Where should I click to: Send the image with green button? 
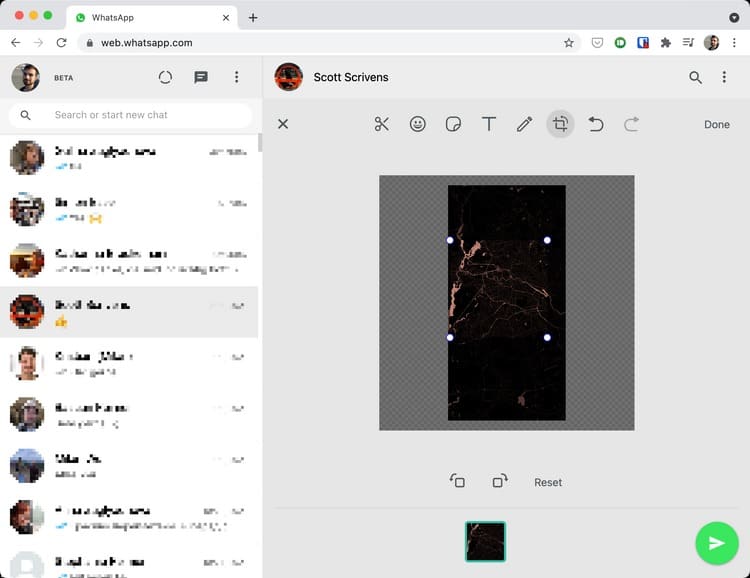click(x=716, y=543)
